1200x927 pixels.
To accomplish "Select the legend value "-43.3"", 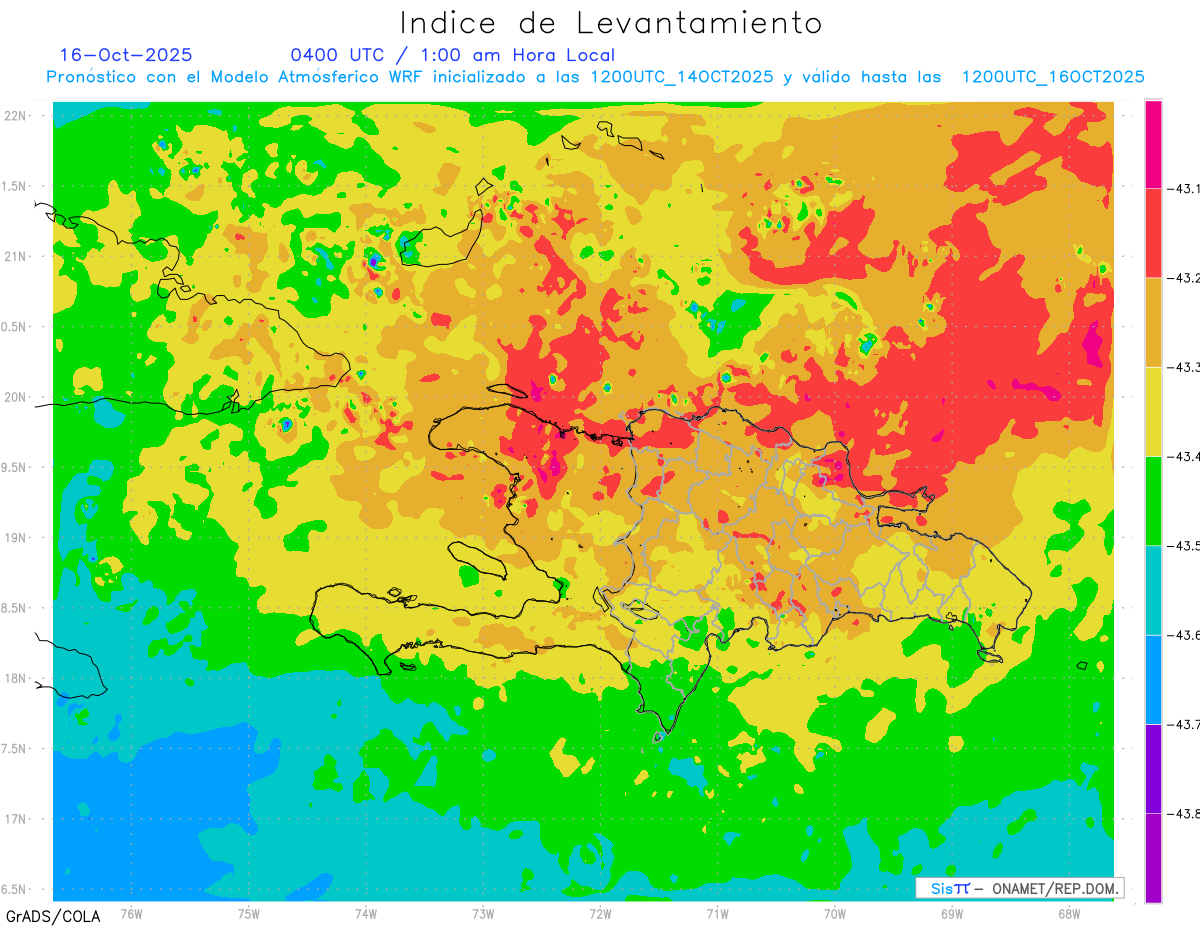I will click(x=1184, y=367).
